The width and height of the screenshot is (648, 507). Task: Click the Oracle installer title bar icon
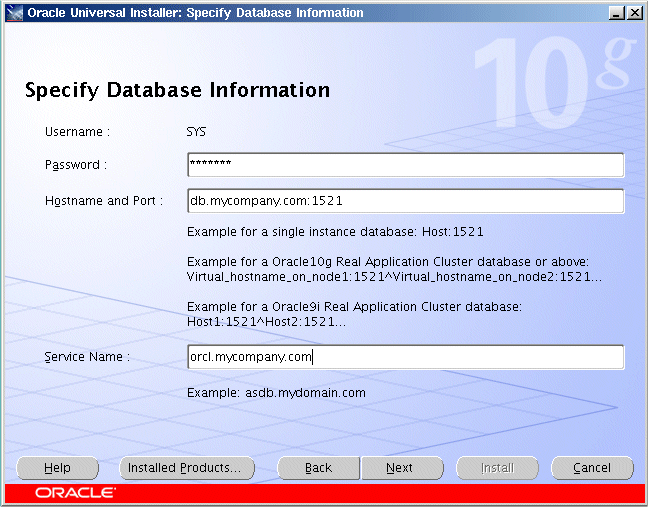(x=14, y=13)
